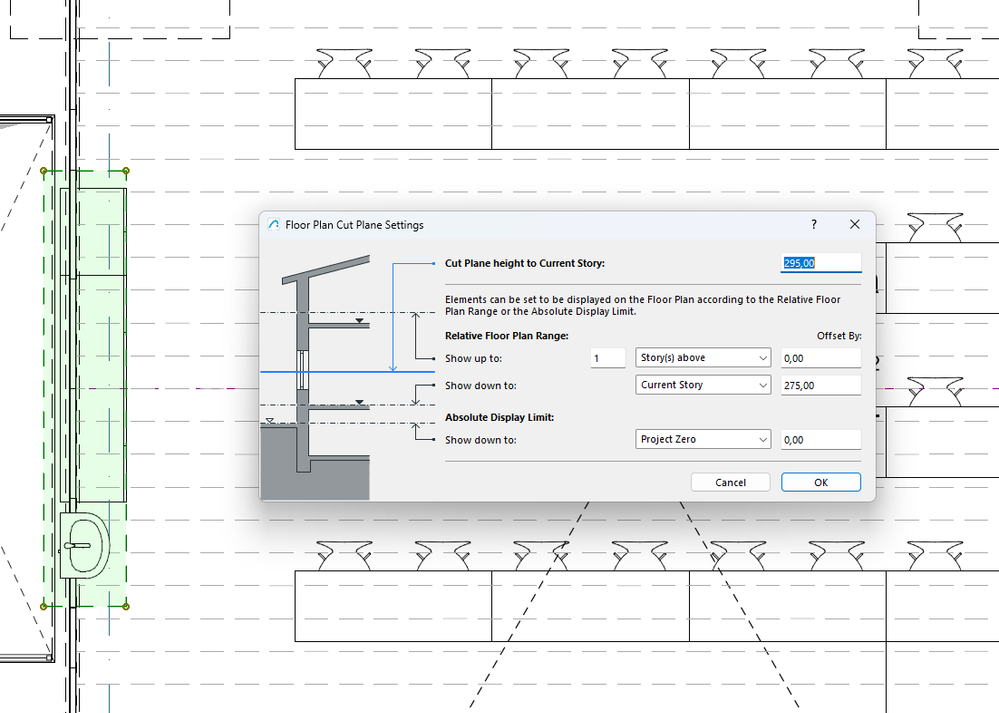Close the Floor Plan Cut Plane Settings dialog
The height and width of the screenshot is (713, 999).
854,224
